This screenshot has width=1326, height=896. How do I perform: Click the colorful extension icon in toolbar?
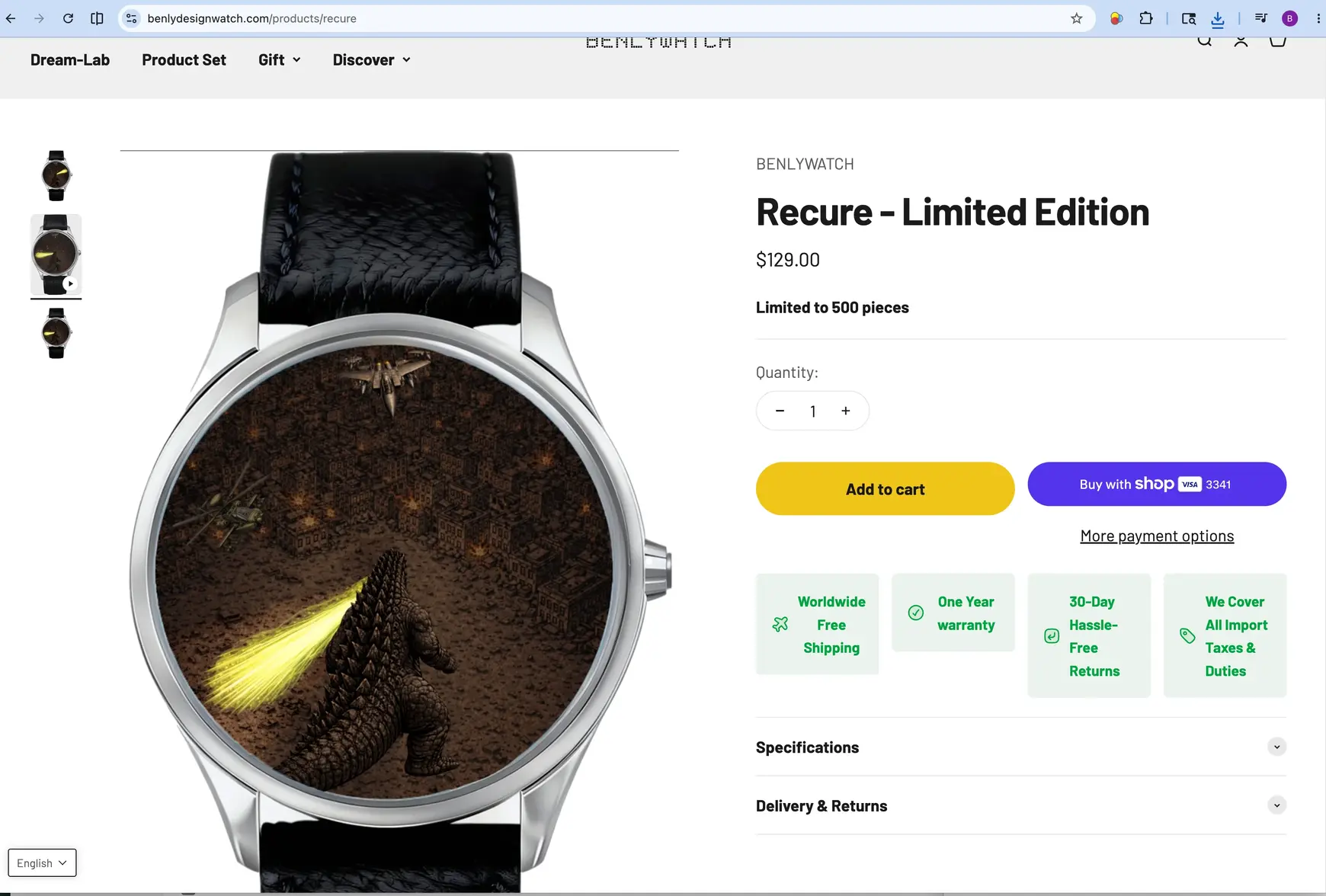1116,18
